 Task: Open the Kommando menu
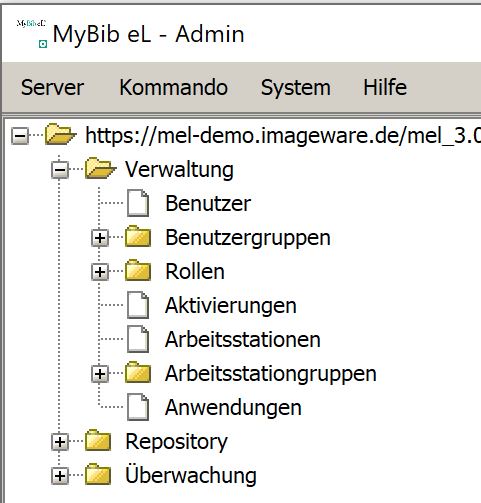coord(174,87)
